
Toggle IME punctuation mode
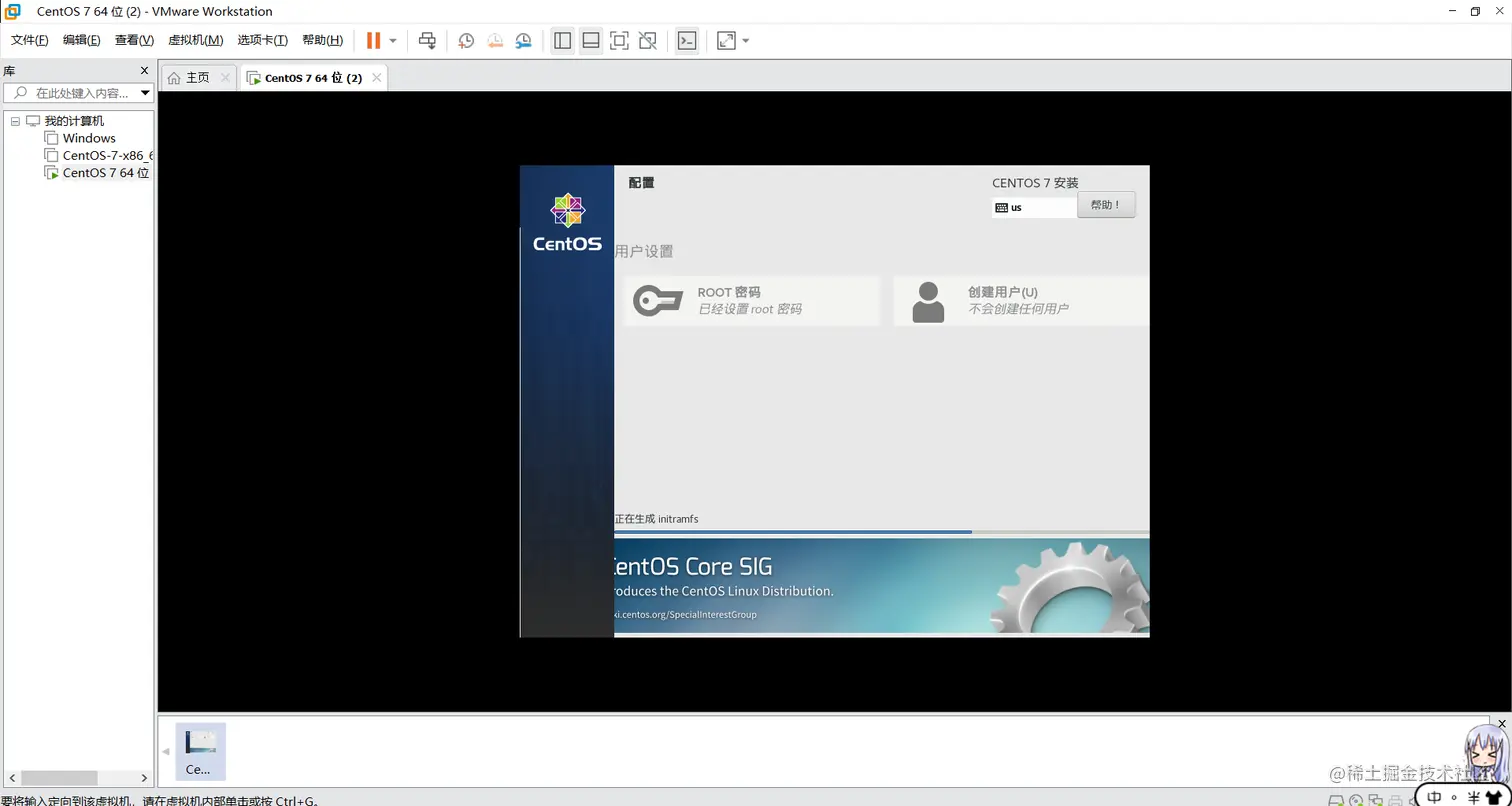tap(1455, 797)
